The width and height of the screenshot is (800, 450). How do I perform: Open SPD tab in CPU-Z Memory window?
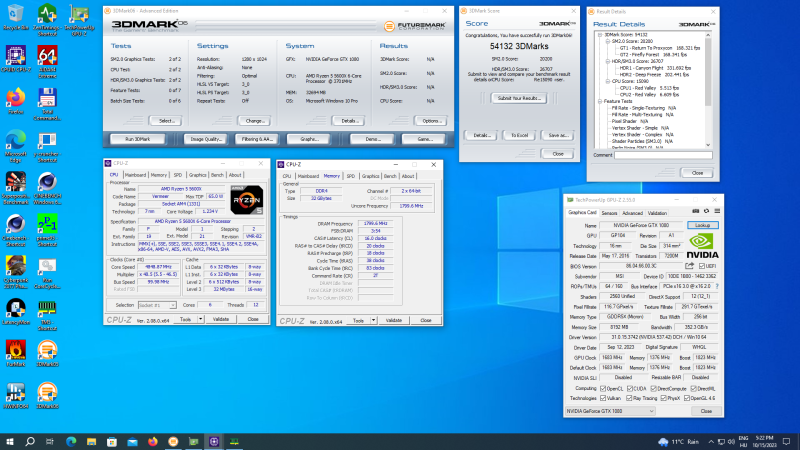click(351, 176)
